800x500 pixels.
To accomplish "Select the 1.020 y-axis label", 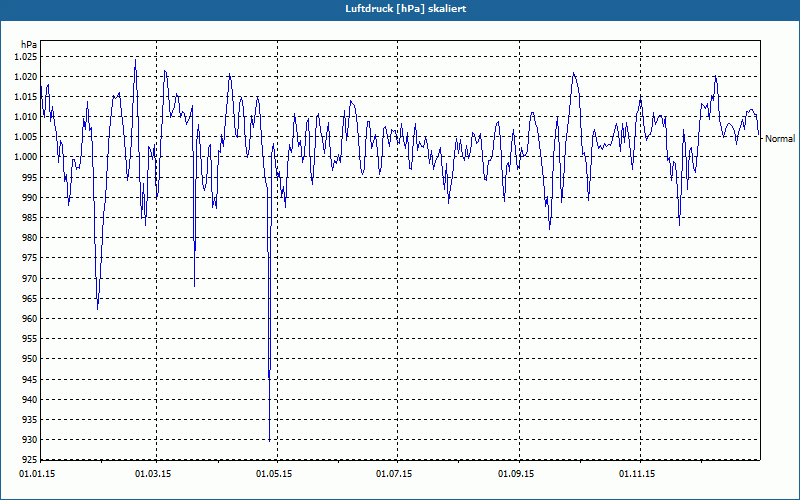I will [26, 77].
